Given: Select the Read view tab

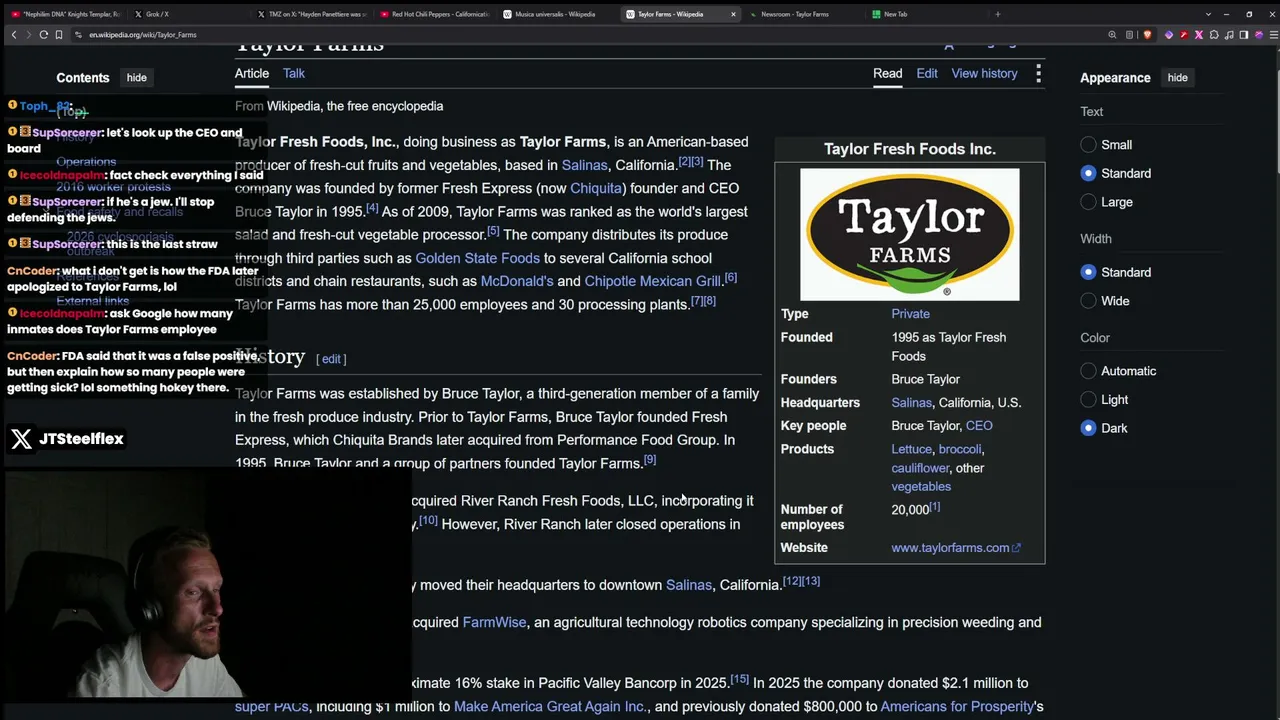Looking at the screenshot, I should point(887,73).
